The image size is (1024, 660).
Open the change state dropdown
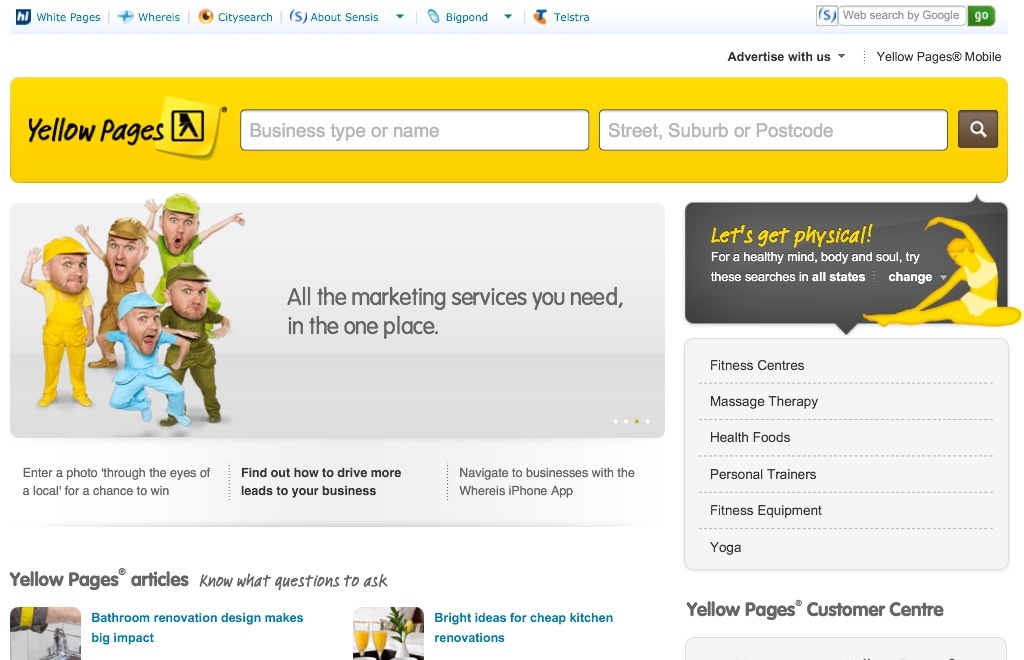pos(917,277)
